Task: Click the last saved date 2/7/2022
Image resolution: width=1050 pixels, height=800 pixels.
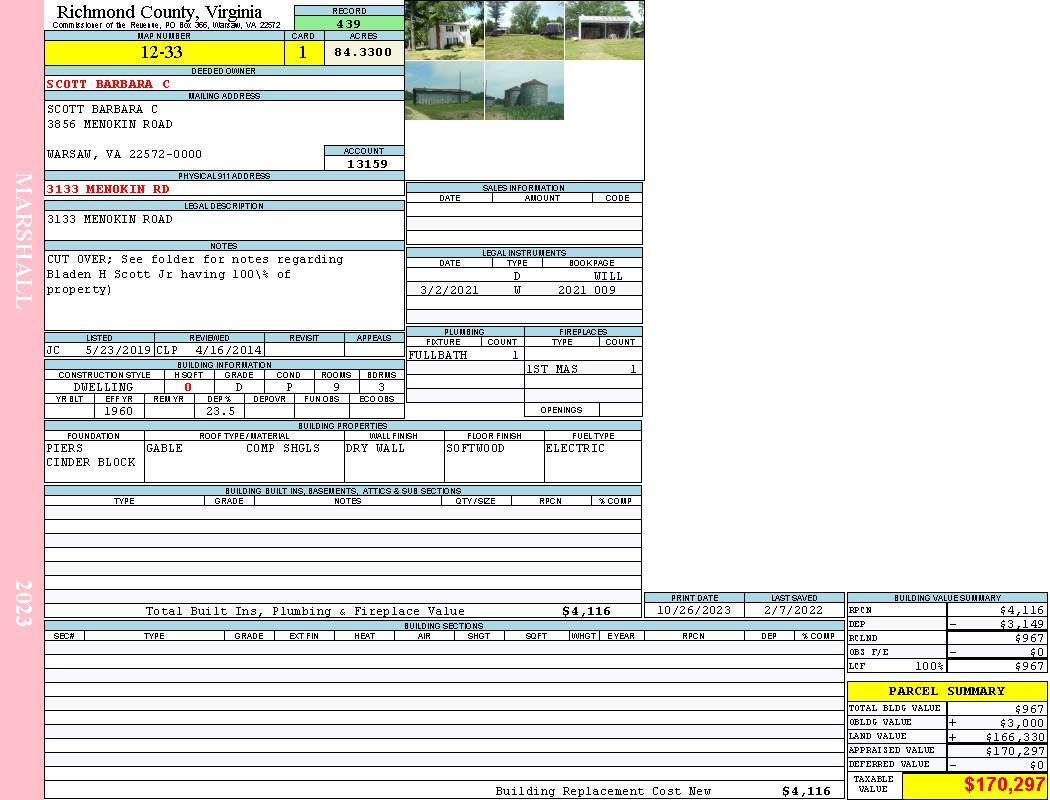Action: (x=793, y=610)
